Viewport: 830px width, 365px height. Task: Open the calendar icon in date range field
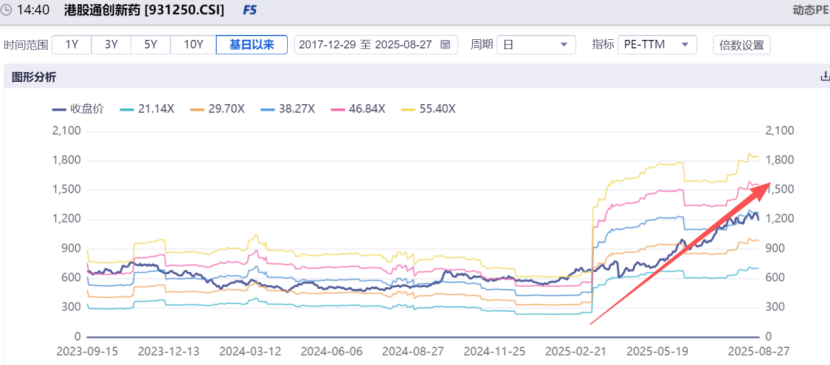446,44
